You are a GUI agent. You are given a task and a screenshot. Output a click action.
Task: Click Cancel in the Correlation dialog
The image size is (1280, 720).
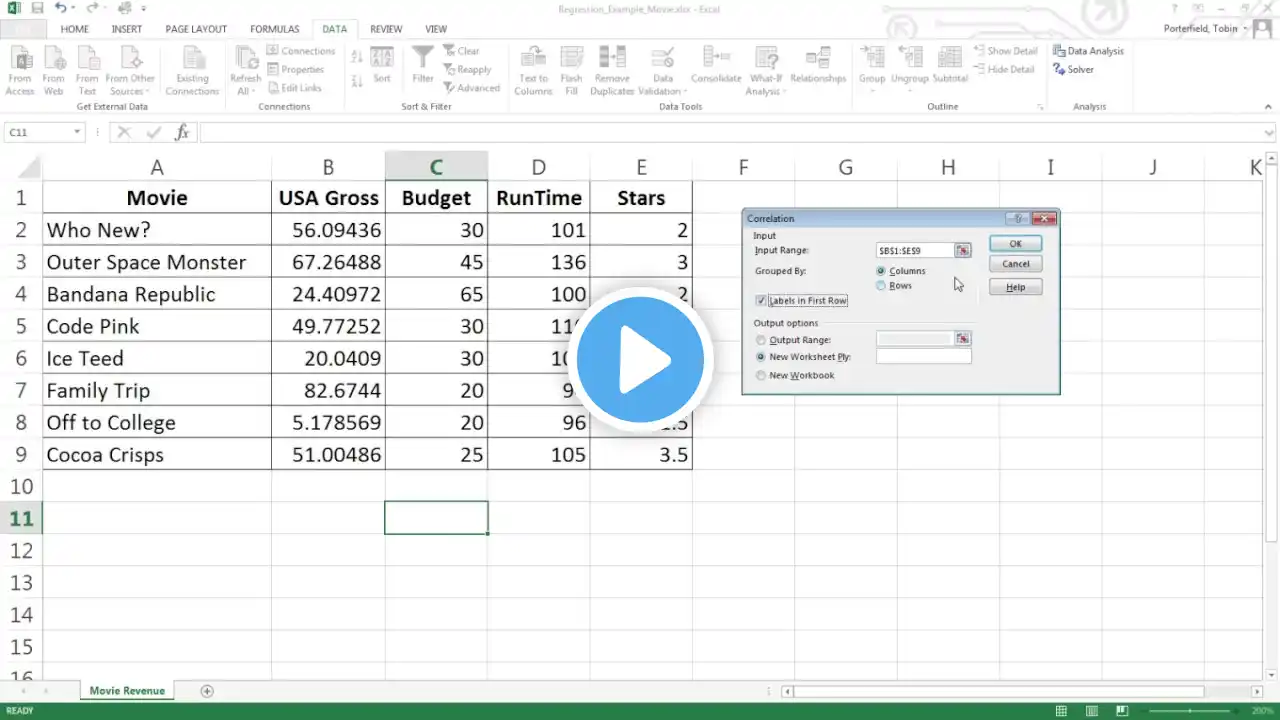coord(1015,264)
